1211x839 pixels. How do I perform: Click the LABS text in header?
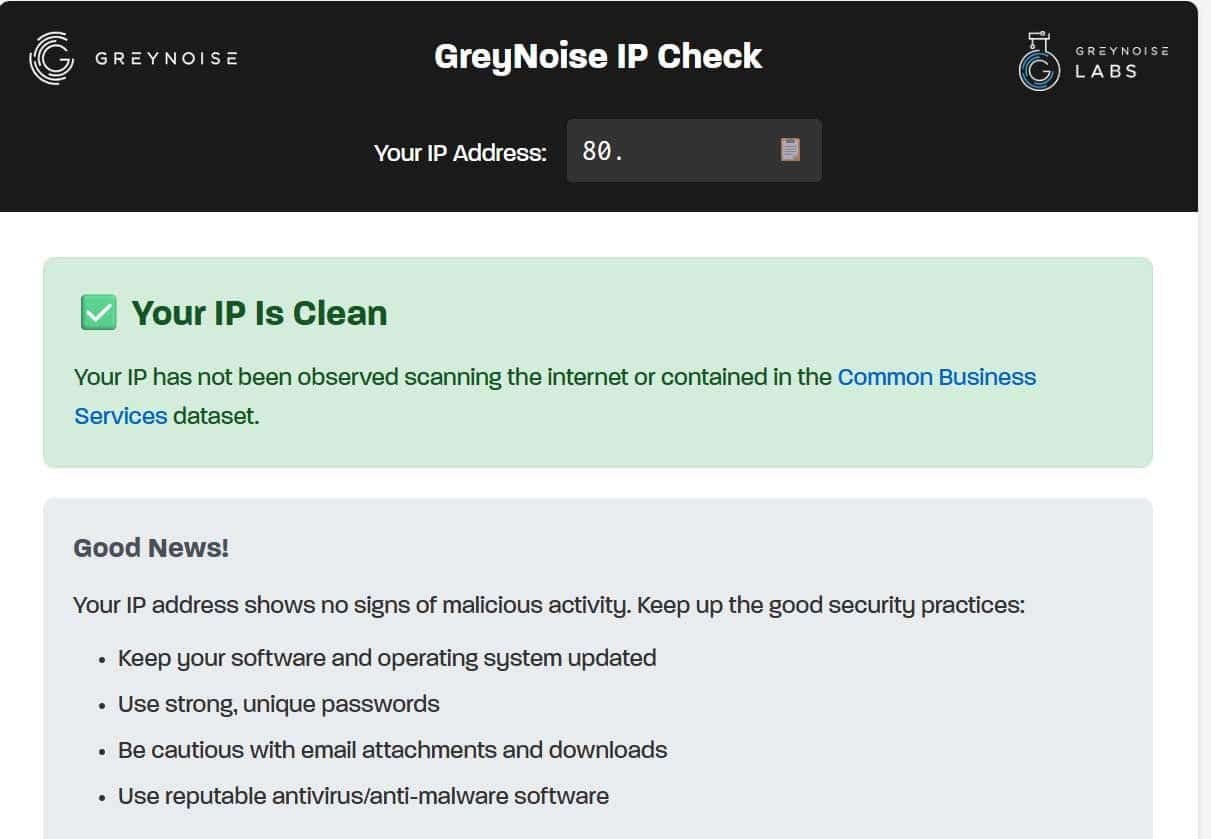1106,72
